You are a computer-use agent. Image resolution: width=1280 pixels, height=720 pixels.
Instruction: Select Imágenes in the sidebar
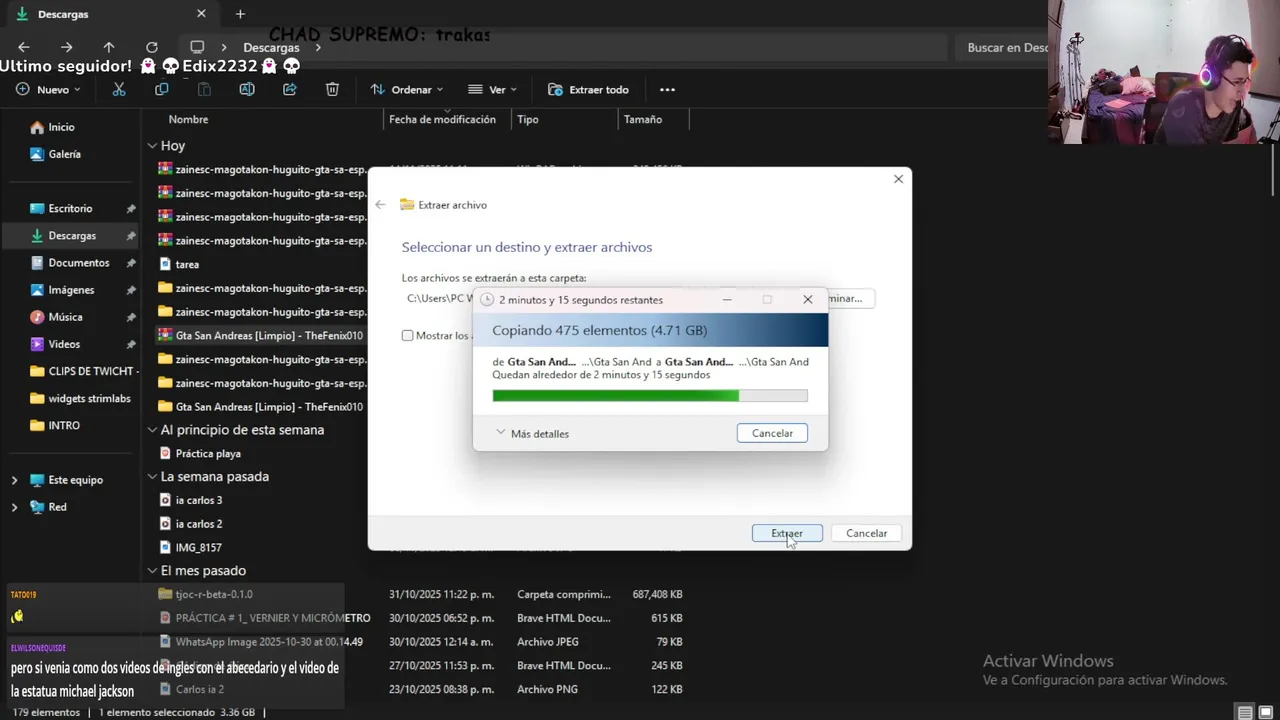coord(62,289)
